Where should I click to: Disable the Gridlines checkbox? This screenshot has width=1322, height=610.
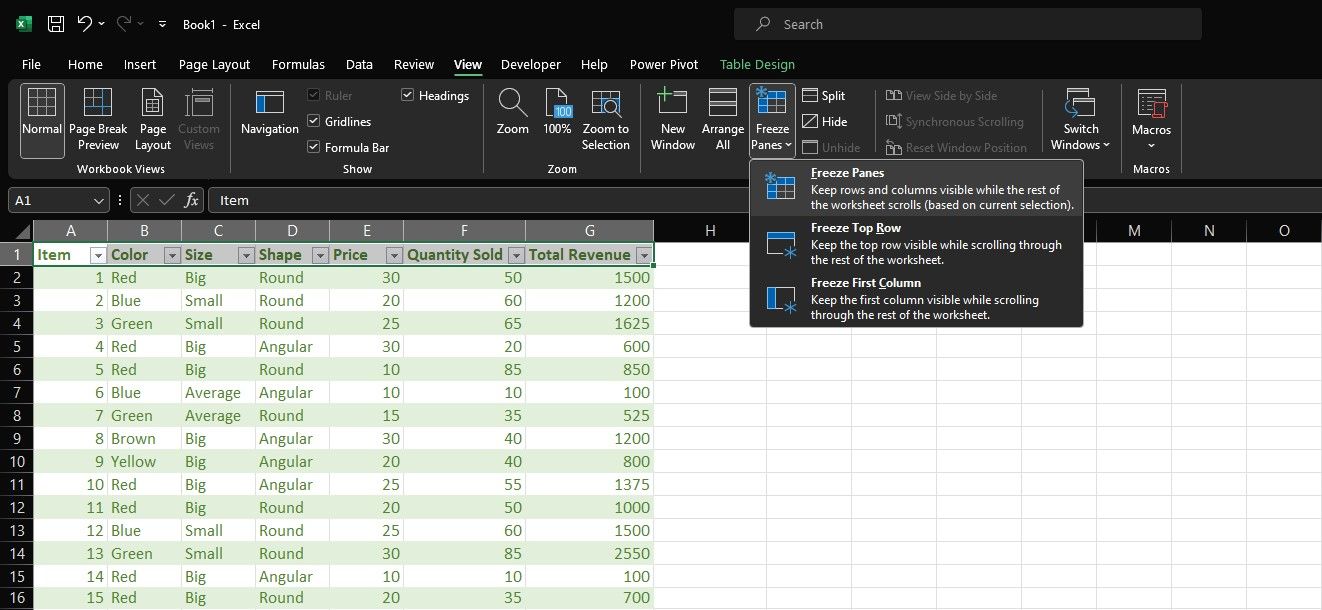313,121
